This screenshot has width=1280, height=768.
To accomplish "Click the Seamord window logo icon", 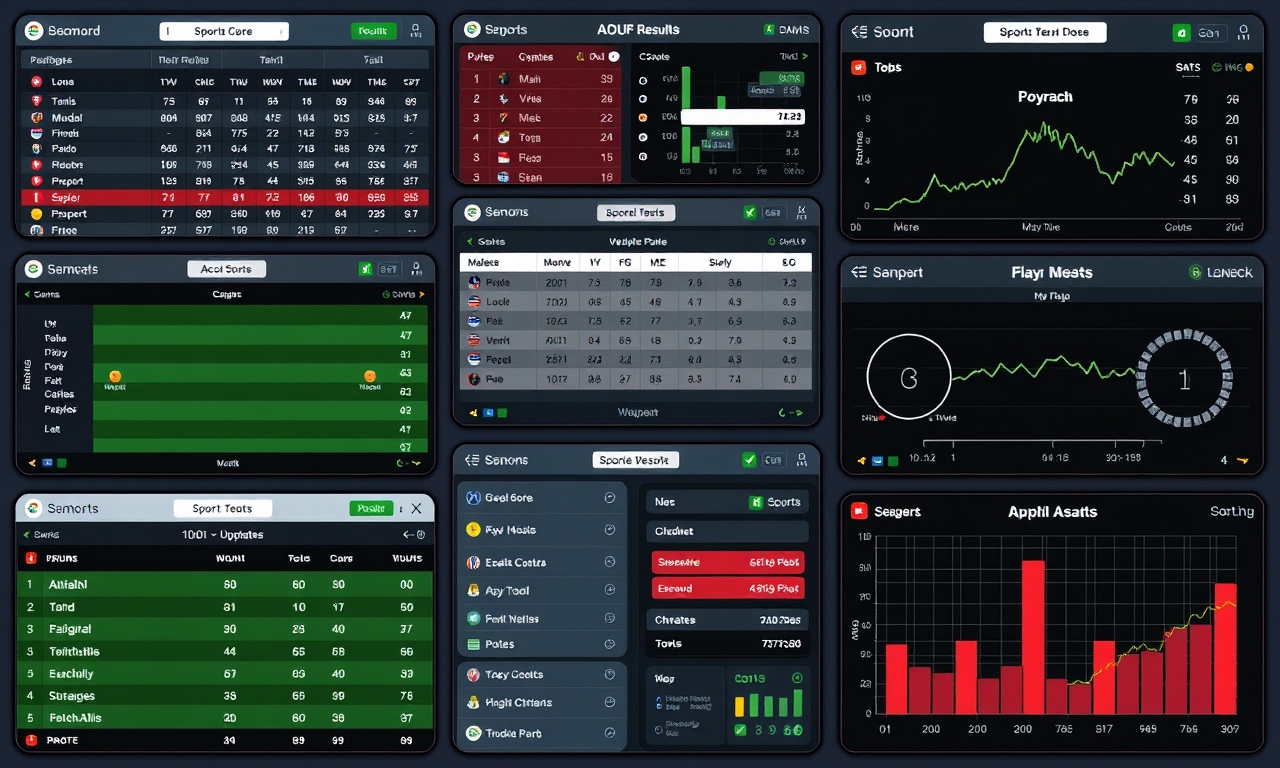I will click(x=34, y=31).
